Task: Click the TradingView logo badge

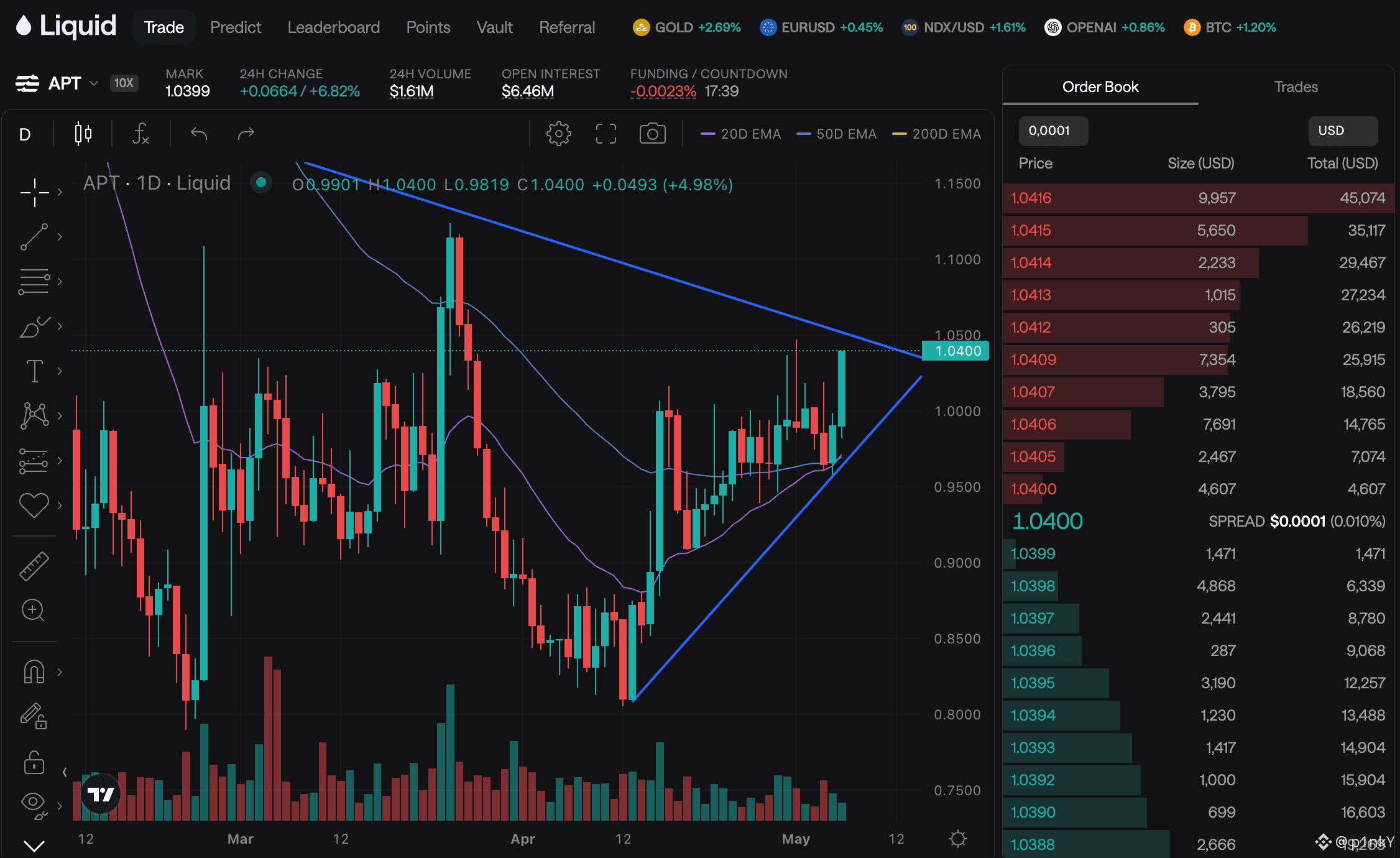Action: [x=101, y=794]
